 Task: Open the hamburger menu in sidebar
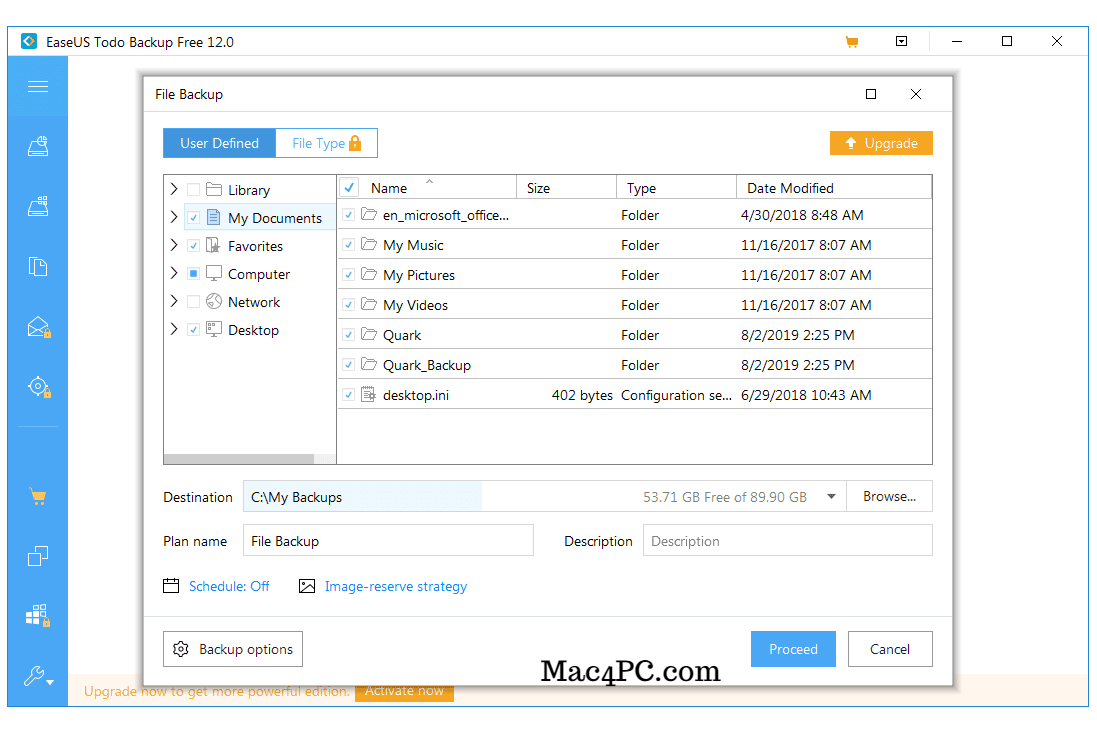click(38, 87)
